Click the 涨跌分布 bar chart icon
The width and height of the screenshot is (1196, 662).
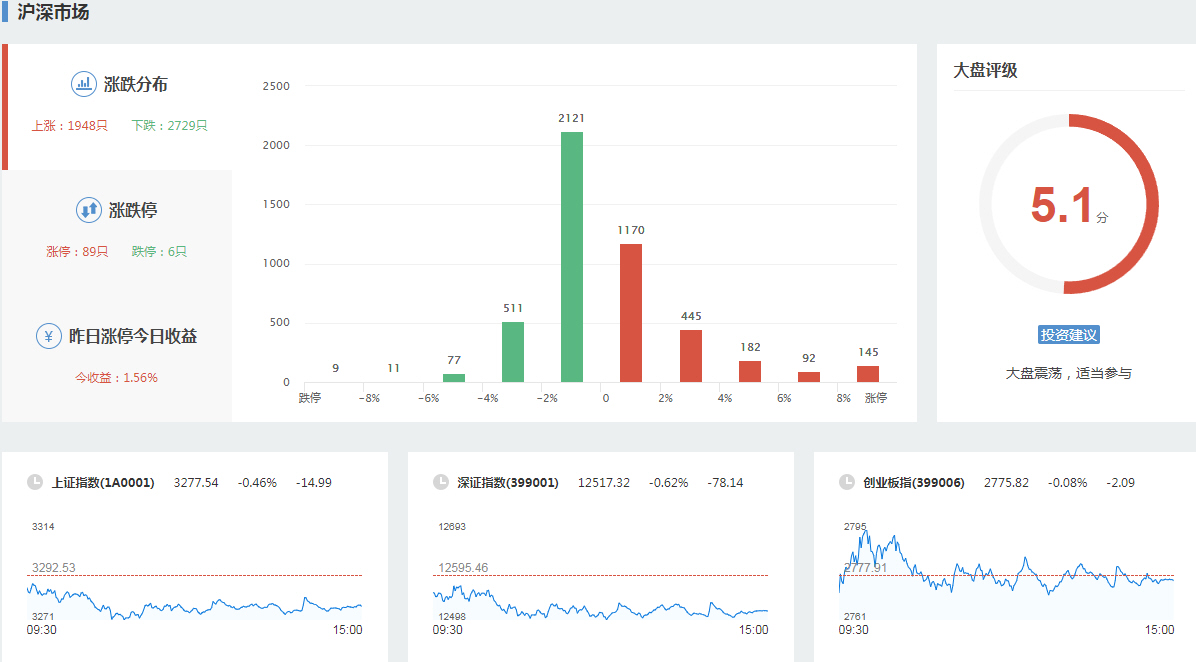pos(83,84)
